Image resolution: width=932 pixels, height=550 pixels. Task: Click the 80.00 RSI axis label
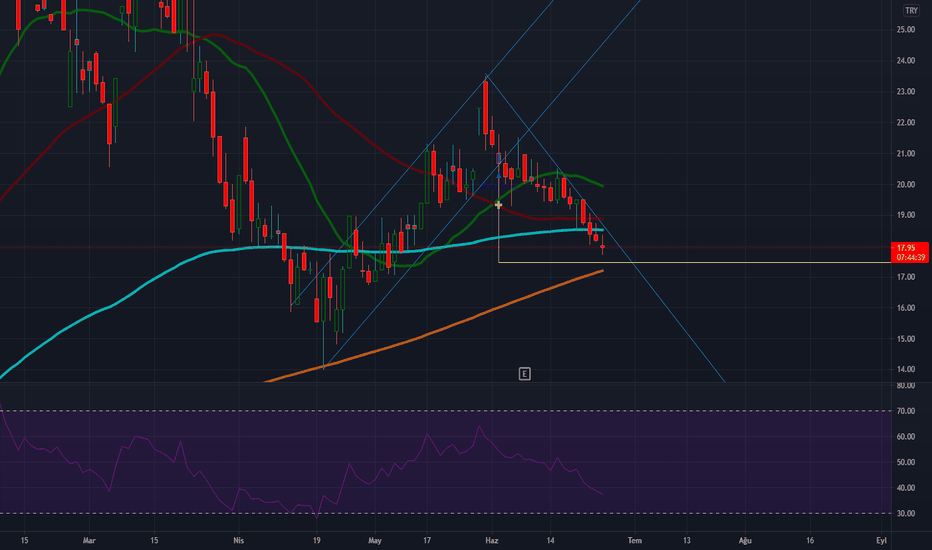[906, 386]
